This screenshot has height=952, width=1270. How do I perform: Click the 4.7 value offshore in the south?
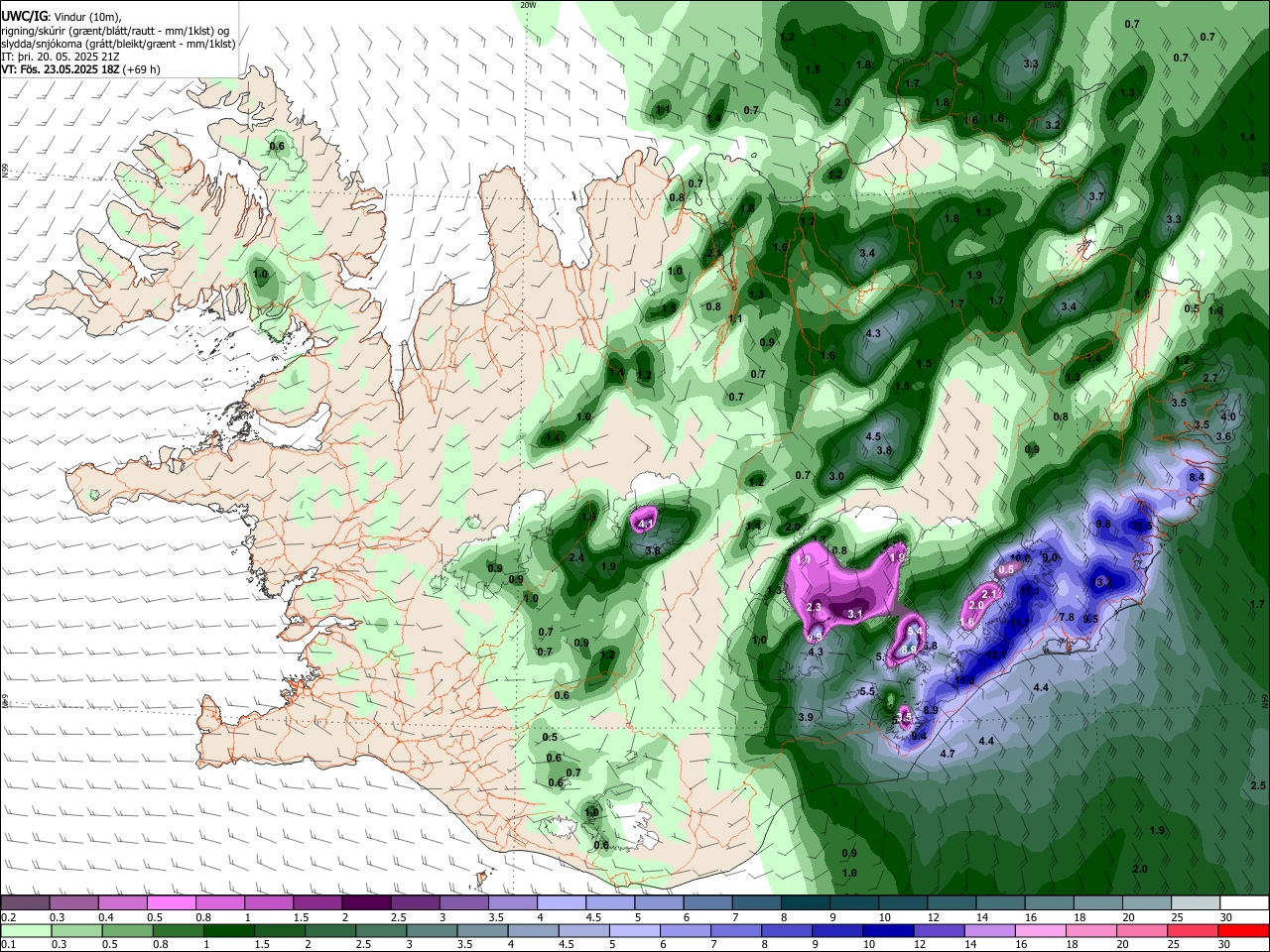coord(948,754)
